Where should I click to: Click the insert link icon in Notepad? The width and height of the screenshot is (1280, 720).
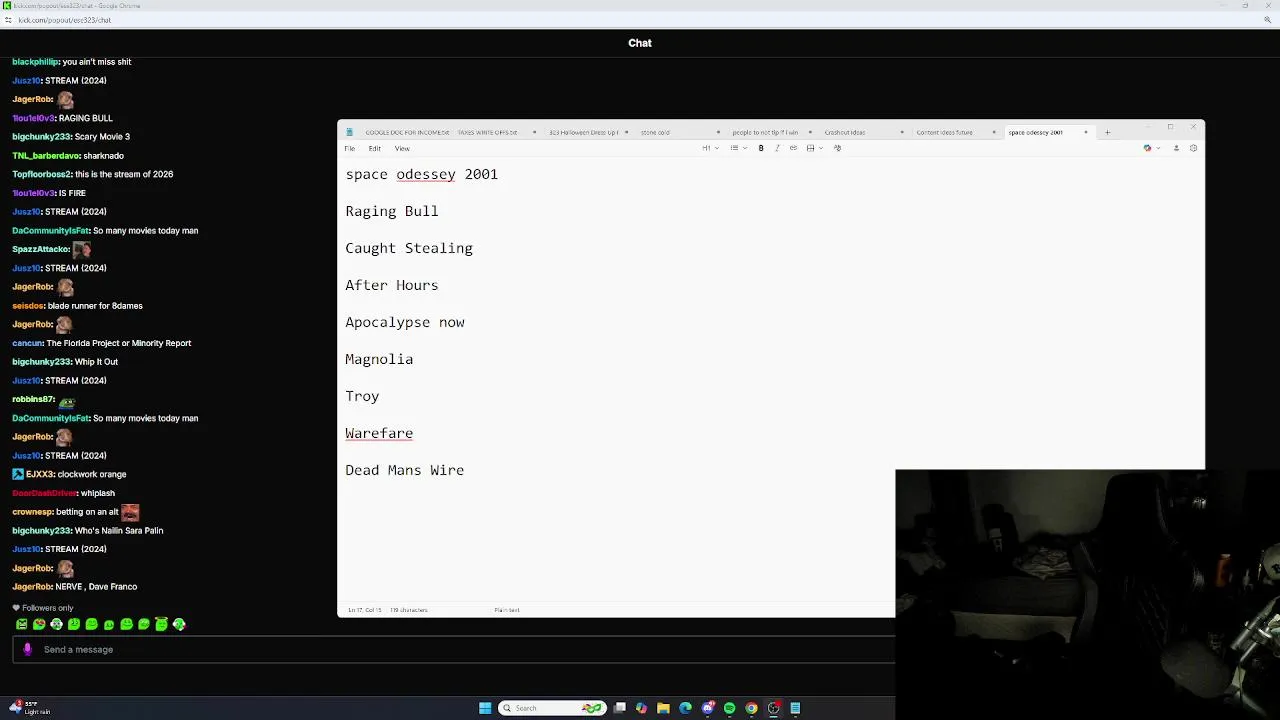[793, 148]
